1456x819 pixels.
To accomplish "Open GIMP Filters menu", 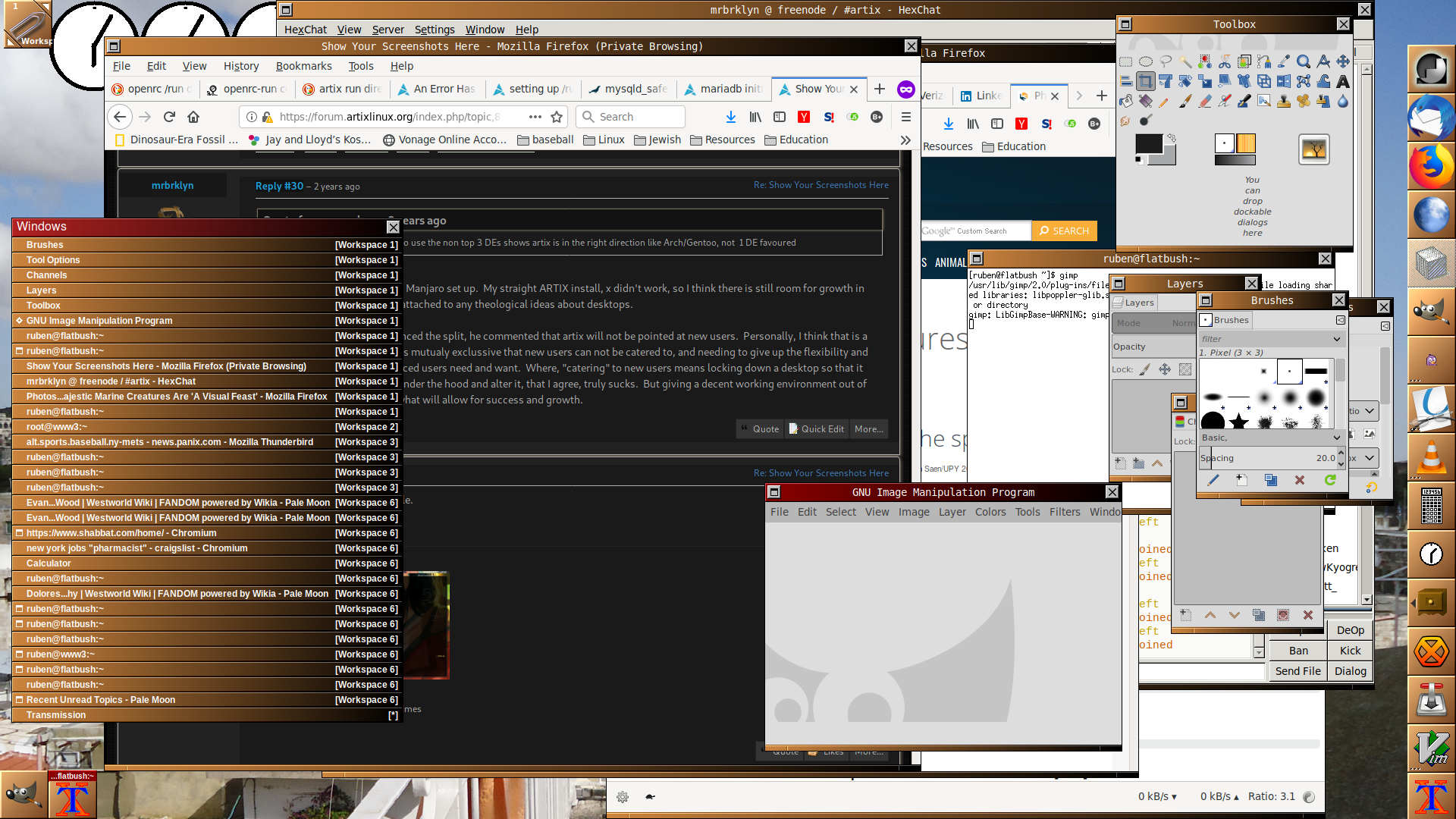I will pyautogui.click(x=1065, y=512).
